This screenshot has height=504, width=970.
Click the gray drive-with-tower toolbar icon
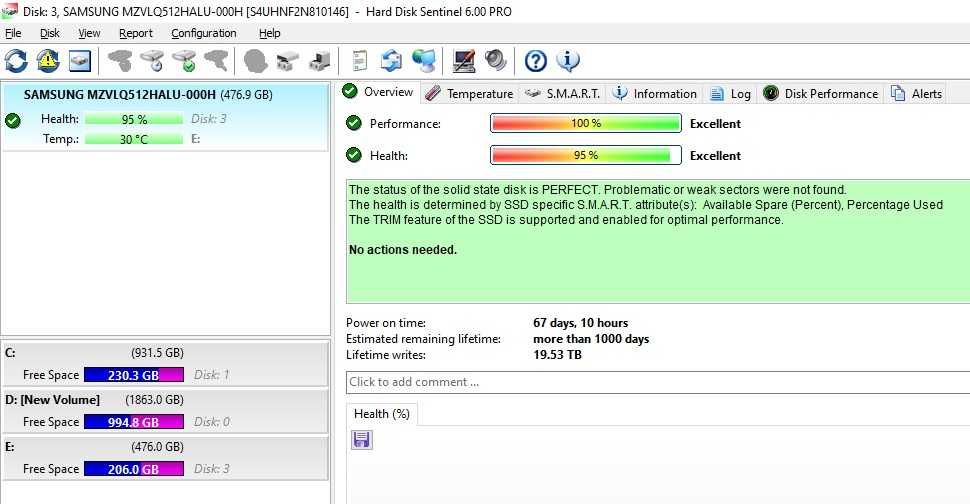320,61
